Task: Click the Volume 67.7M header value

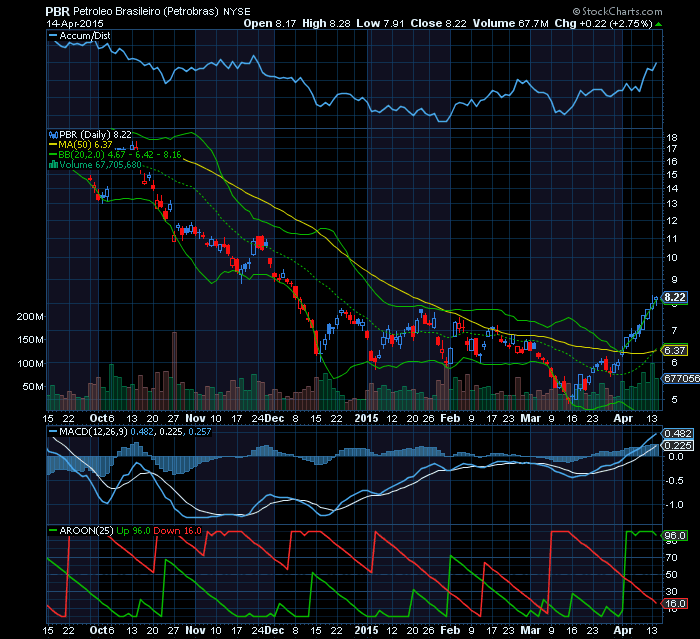Action: pos(511,23)
